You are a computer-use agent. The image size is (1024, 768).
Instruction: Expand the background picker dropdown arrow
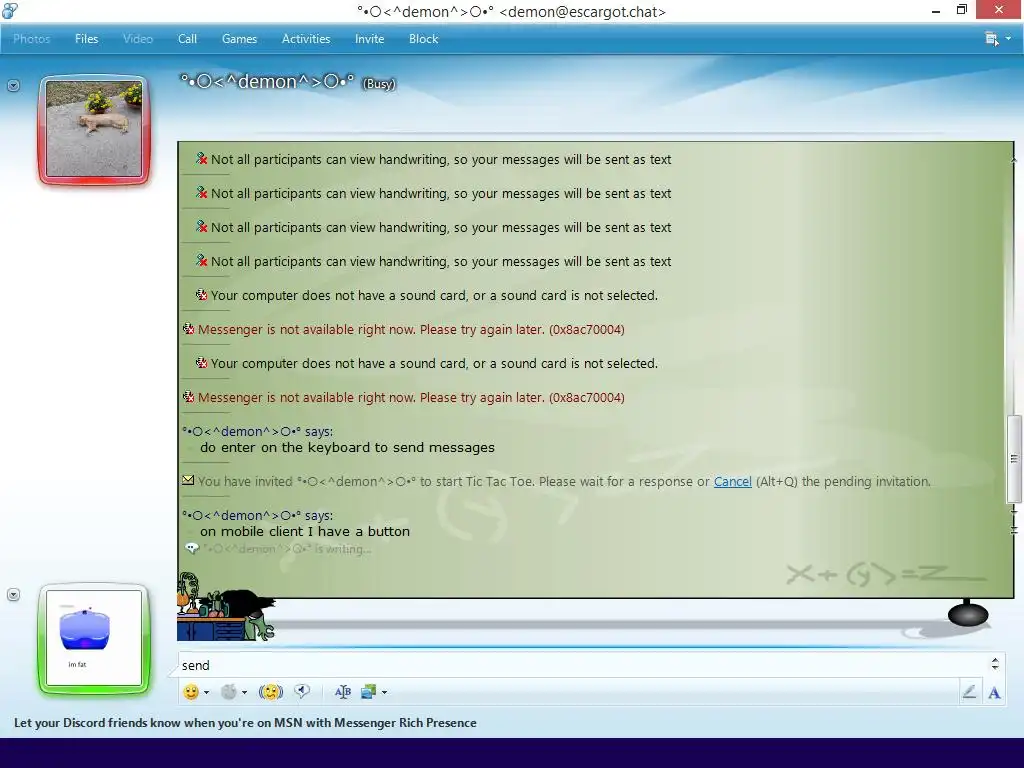[384, 693]
